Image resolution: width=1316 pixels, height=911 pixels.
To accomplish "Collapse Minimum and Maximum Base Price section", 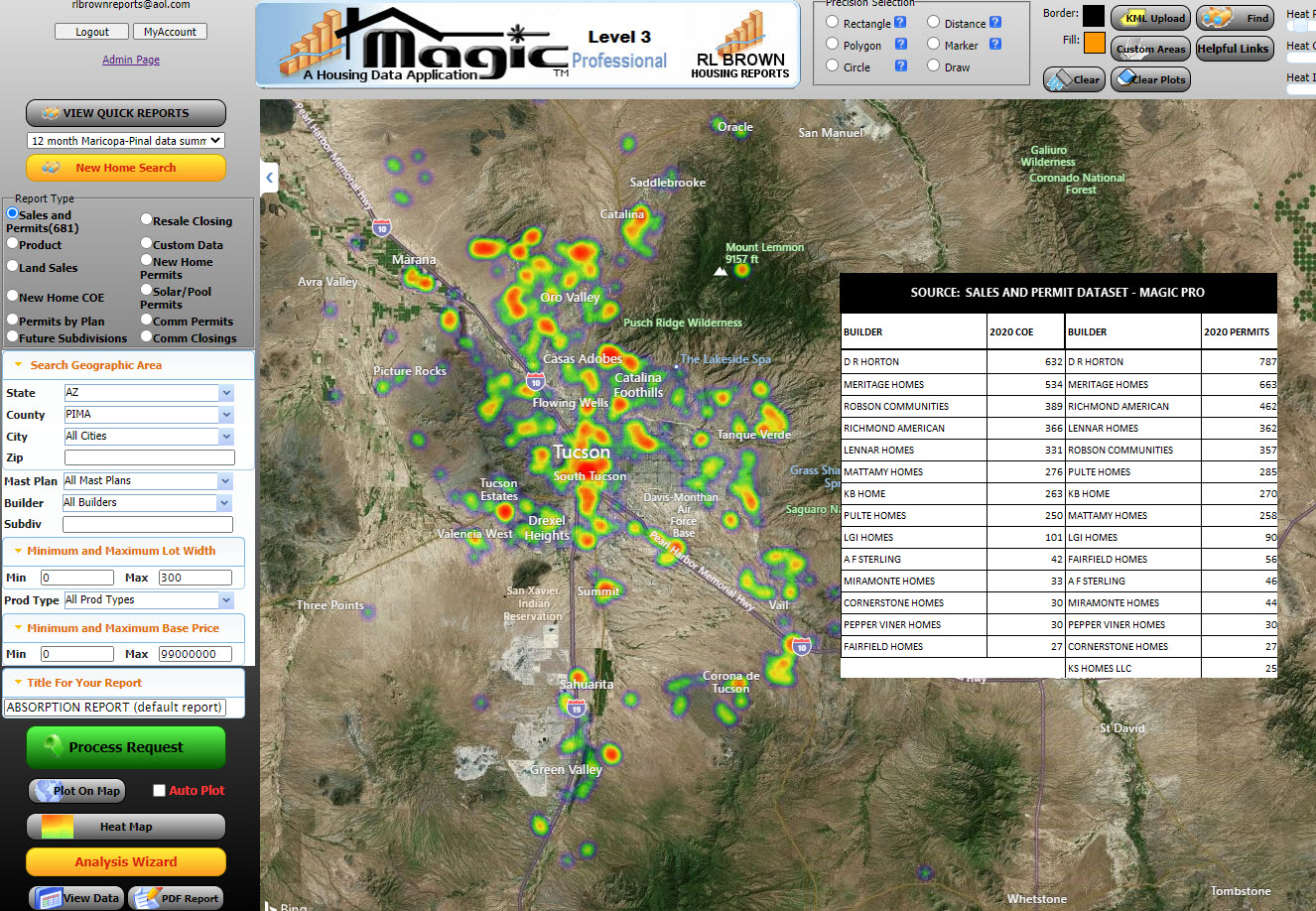I will 18,628.
